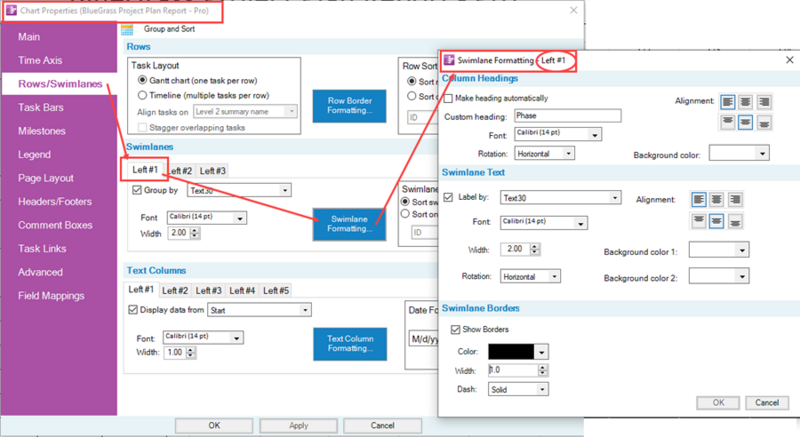Go to Time Axis settings

pyautogui.click(x=40, y=60)
